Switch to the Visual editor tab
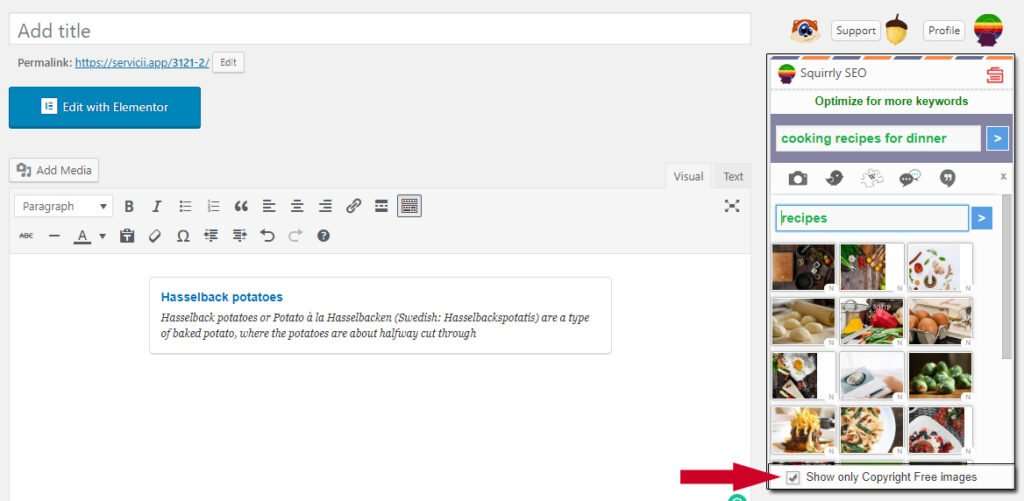 click(x=688, y=176)
